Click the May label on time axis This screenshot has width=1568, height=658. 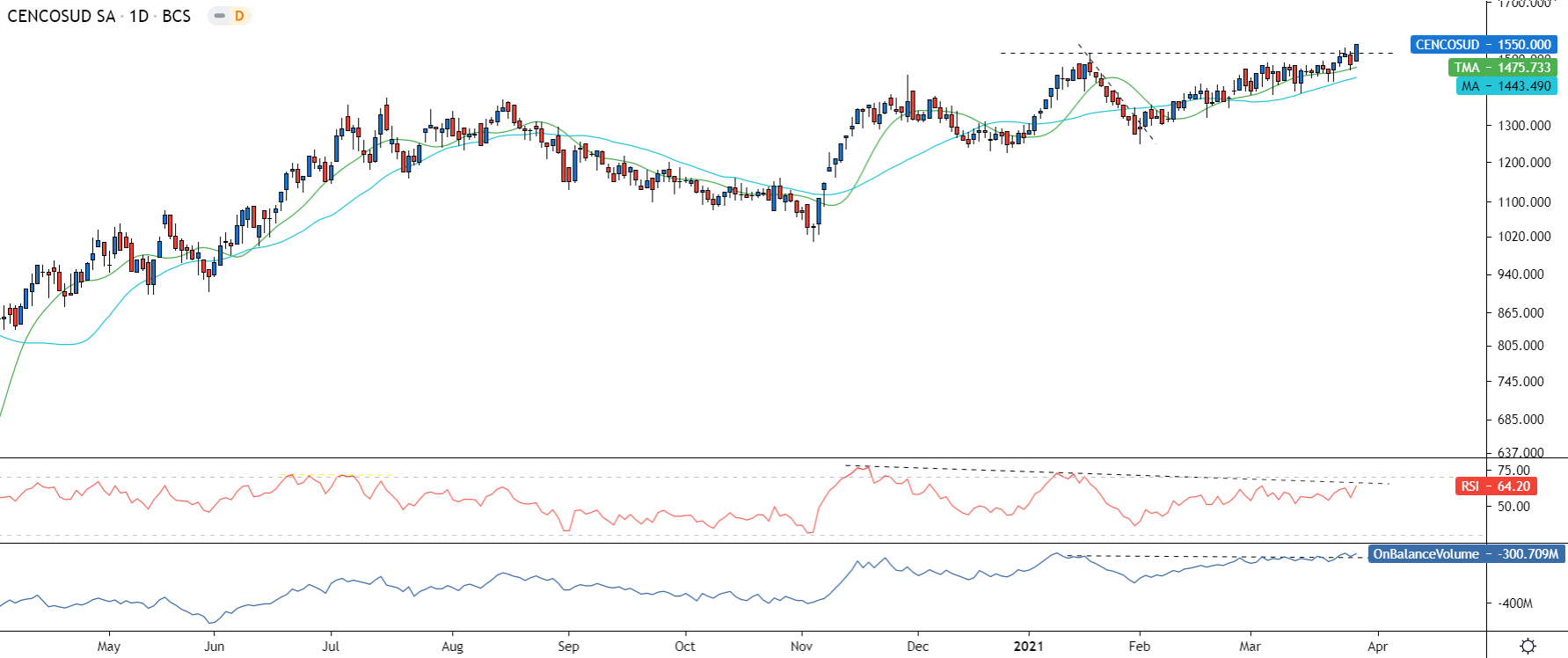109,647
